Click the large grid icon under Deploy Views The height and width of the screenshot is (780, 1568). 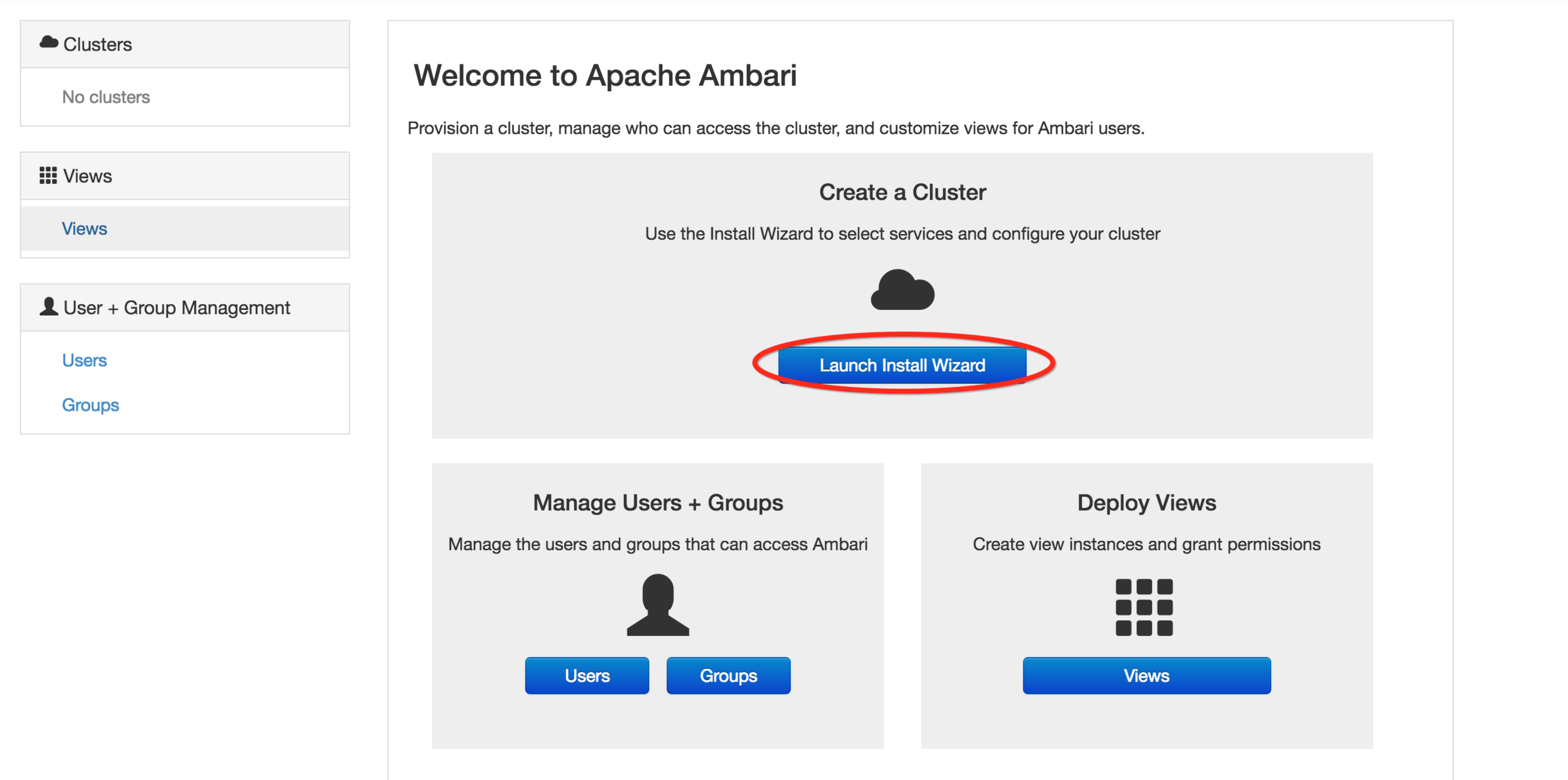click(1144, 607)
